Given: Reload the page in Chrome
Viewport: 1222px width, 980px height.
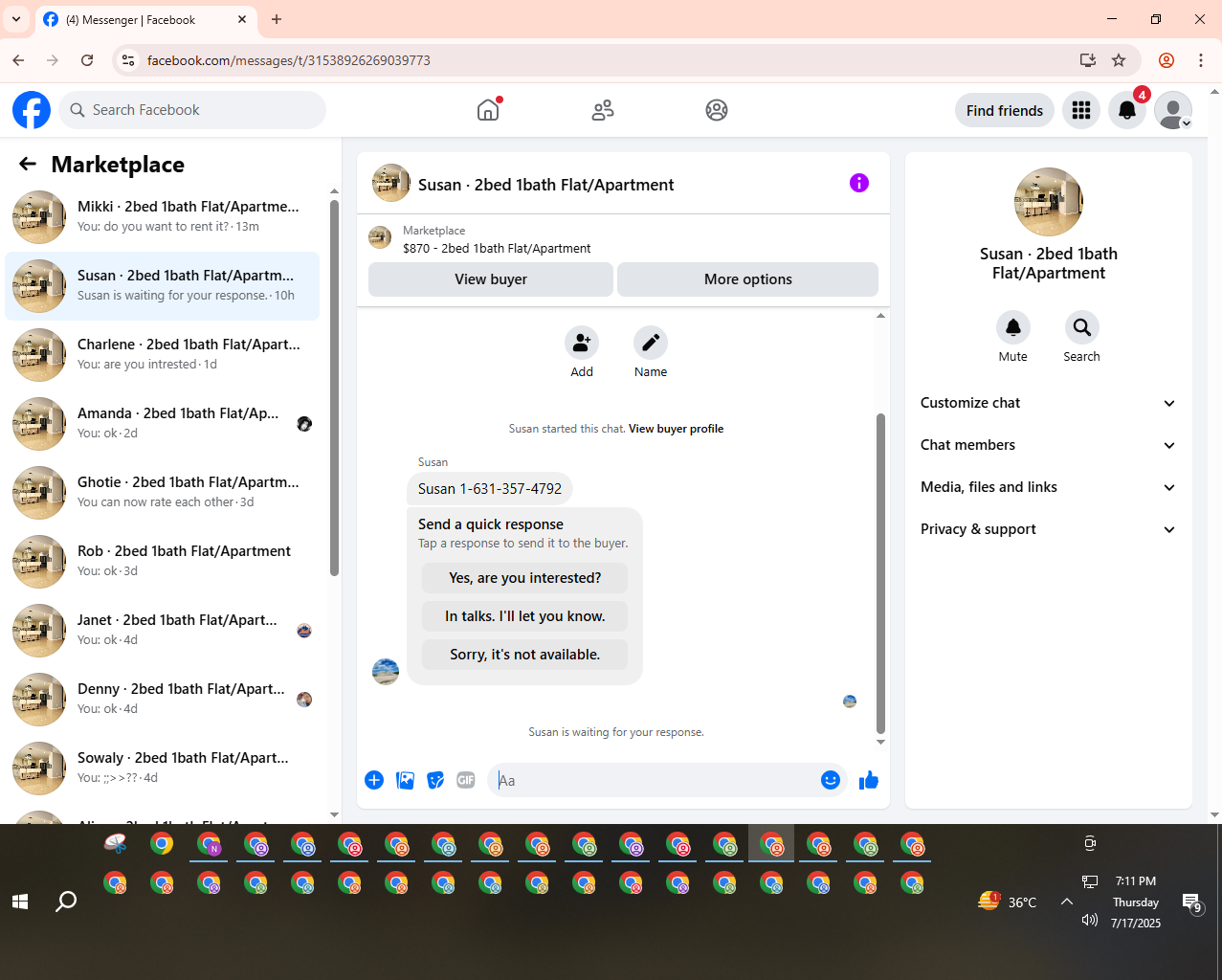Looking at the screenshot, I should (87, 60).
